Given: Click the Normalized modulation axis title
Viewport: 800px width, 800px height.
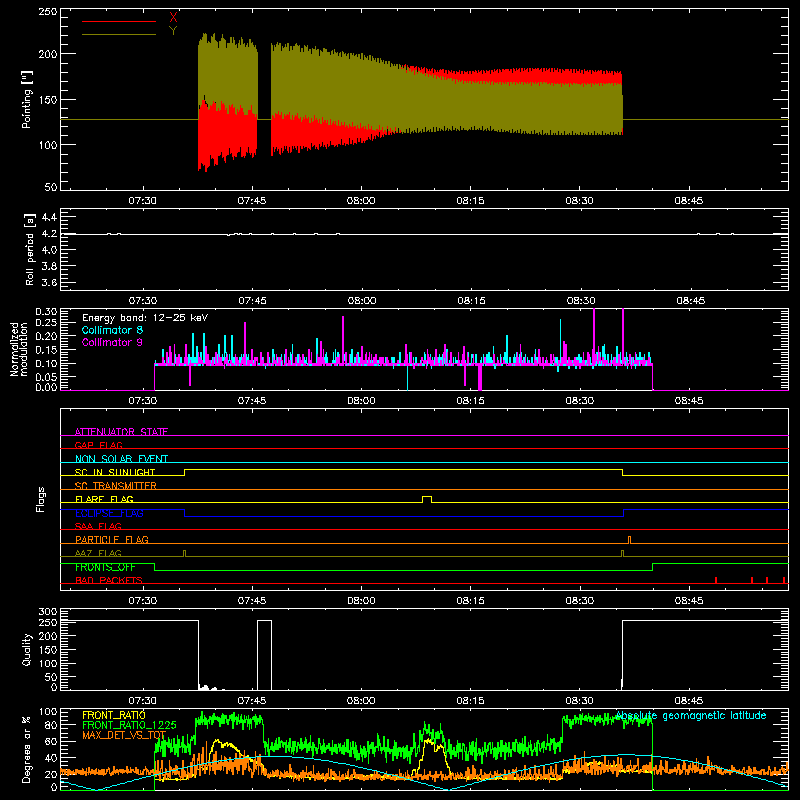Looking at the screenshot, I should [x=19, y=349].
